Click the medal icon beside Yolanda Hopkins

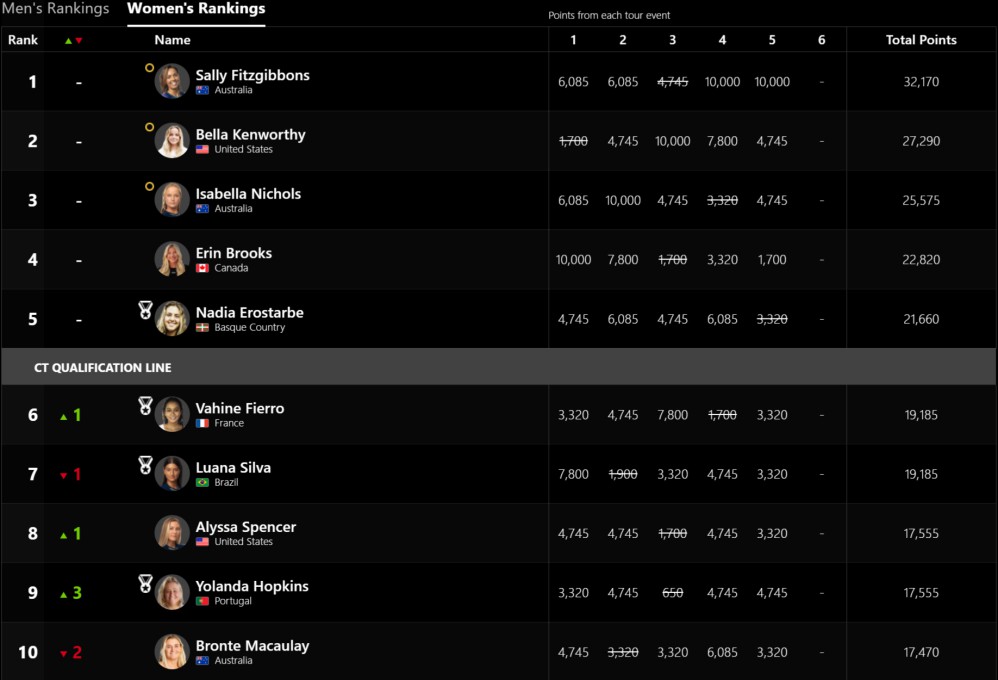point(146,584)
